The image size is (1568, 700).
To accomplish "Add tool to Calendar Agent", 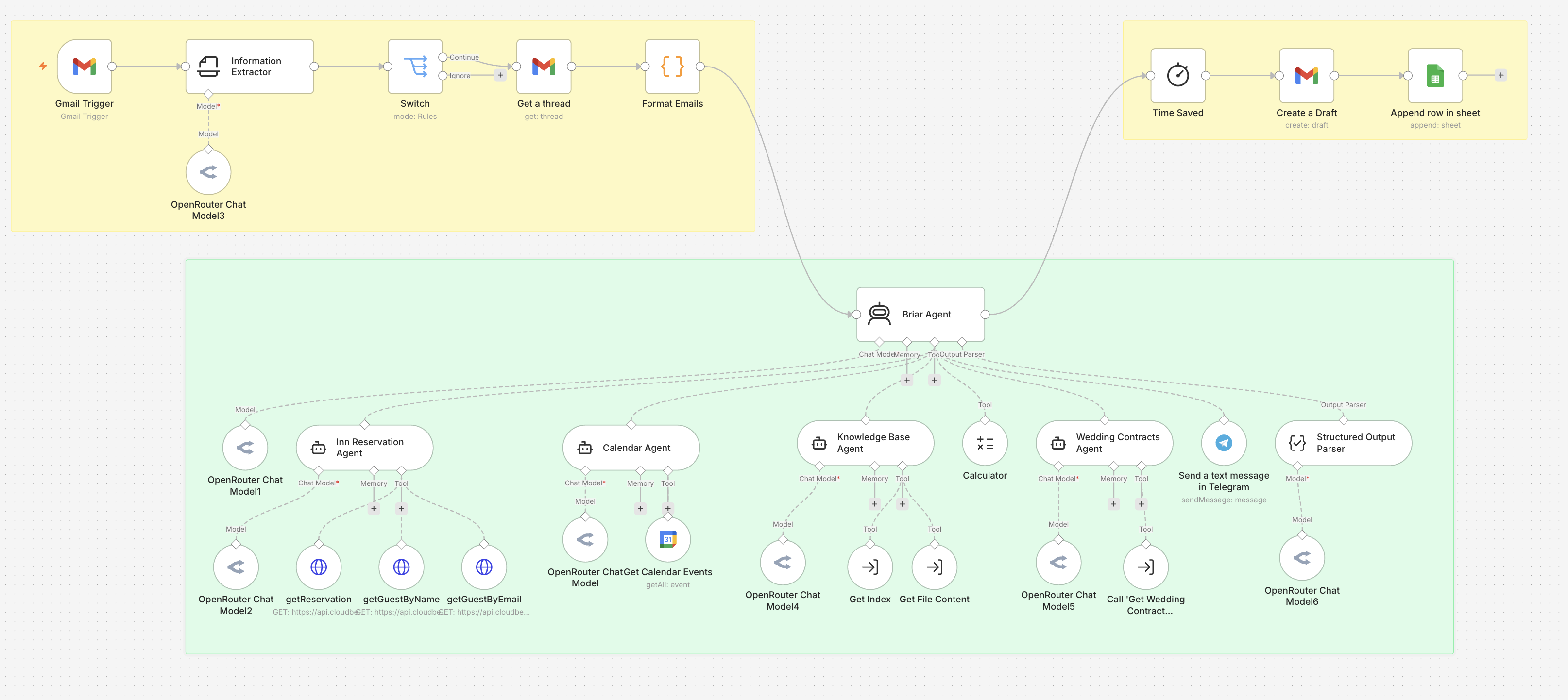I will click(668, 508).
